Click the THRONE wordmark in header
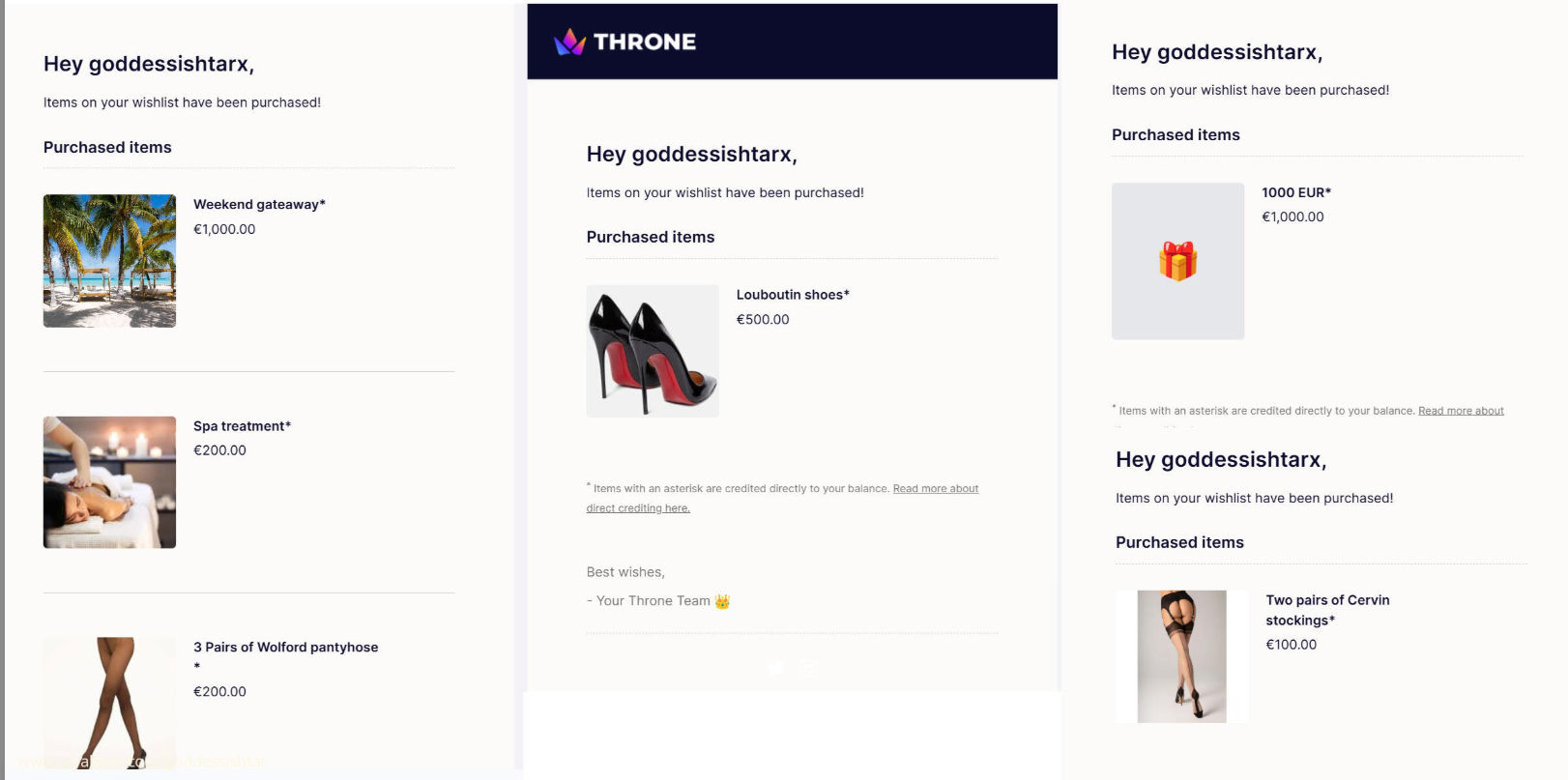This screenshot has width=1568, height=780. (644, 42)
